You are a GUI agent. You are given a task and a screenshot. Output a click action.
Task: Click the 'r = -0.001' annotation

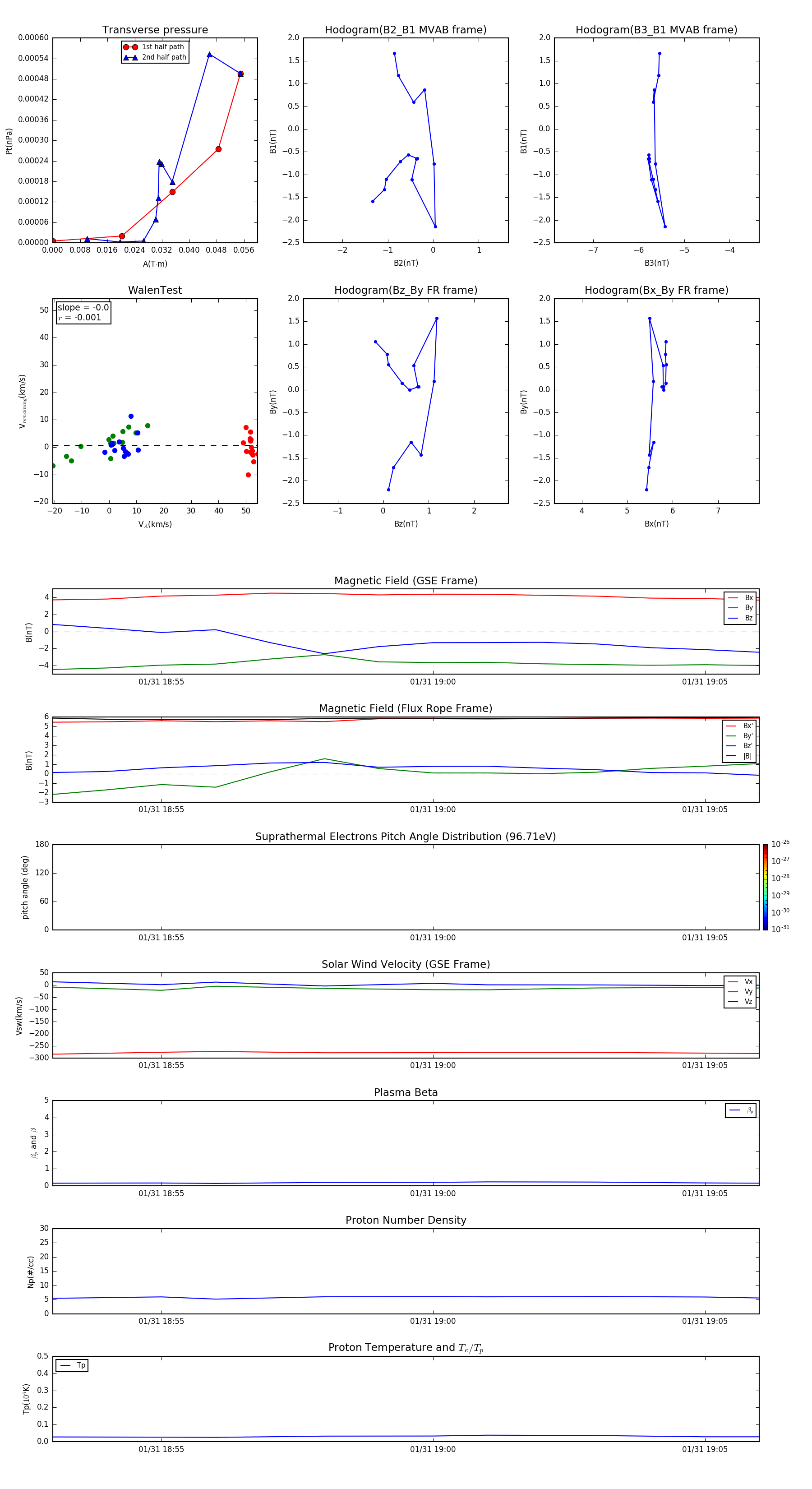point(80,317)
